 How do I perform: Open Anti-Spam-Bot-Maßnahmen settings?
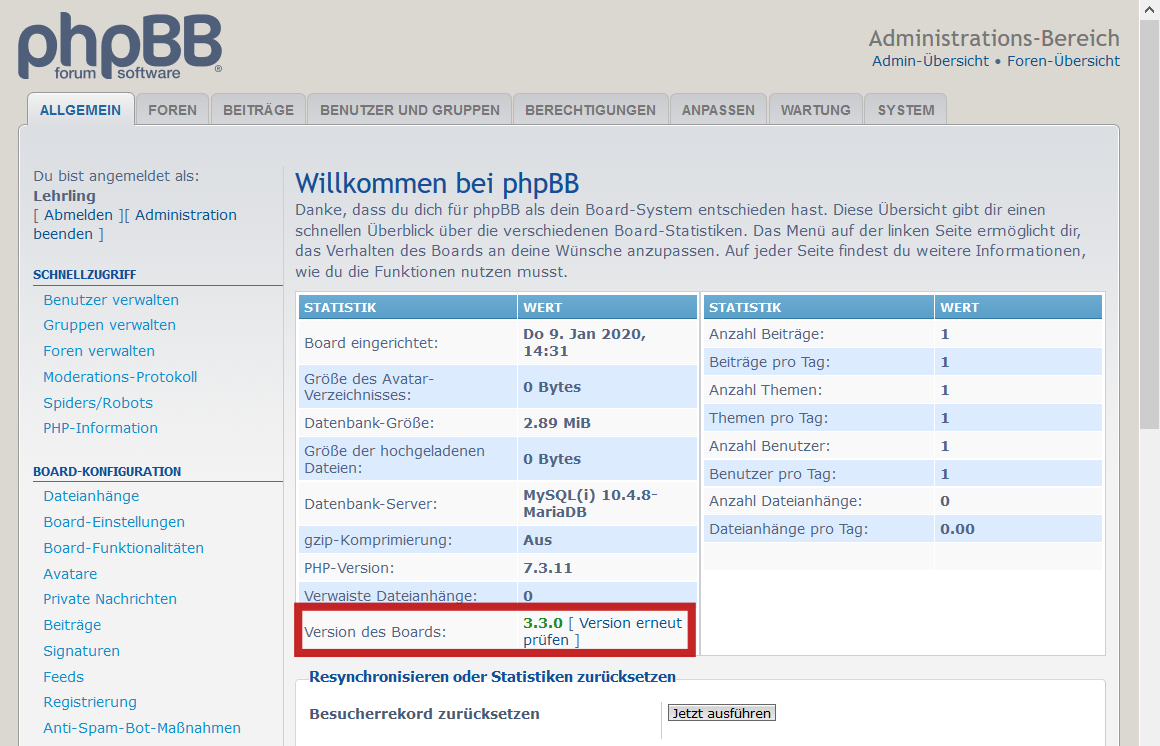click(142, 727)
